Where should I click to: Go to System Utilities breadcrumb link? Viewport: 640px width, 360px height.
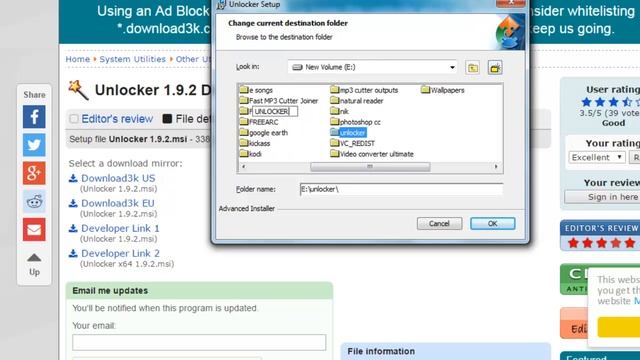pyautogui.click(x=133, y=59)
